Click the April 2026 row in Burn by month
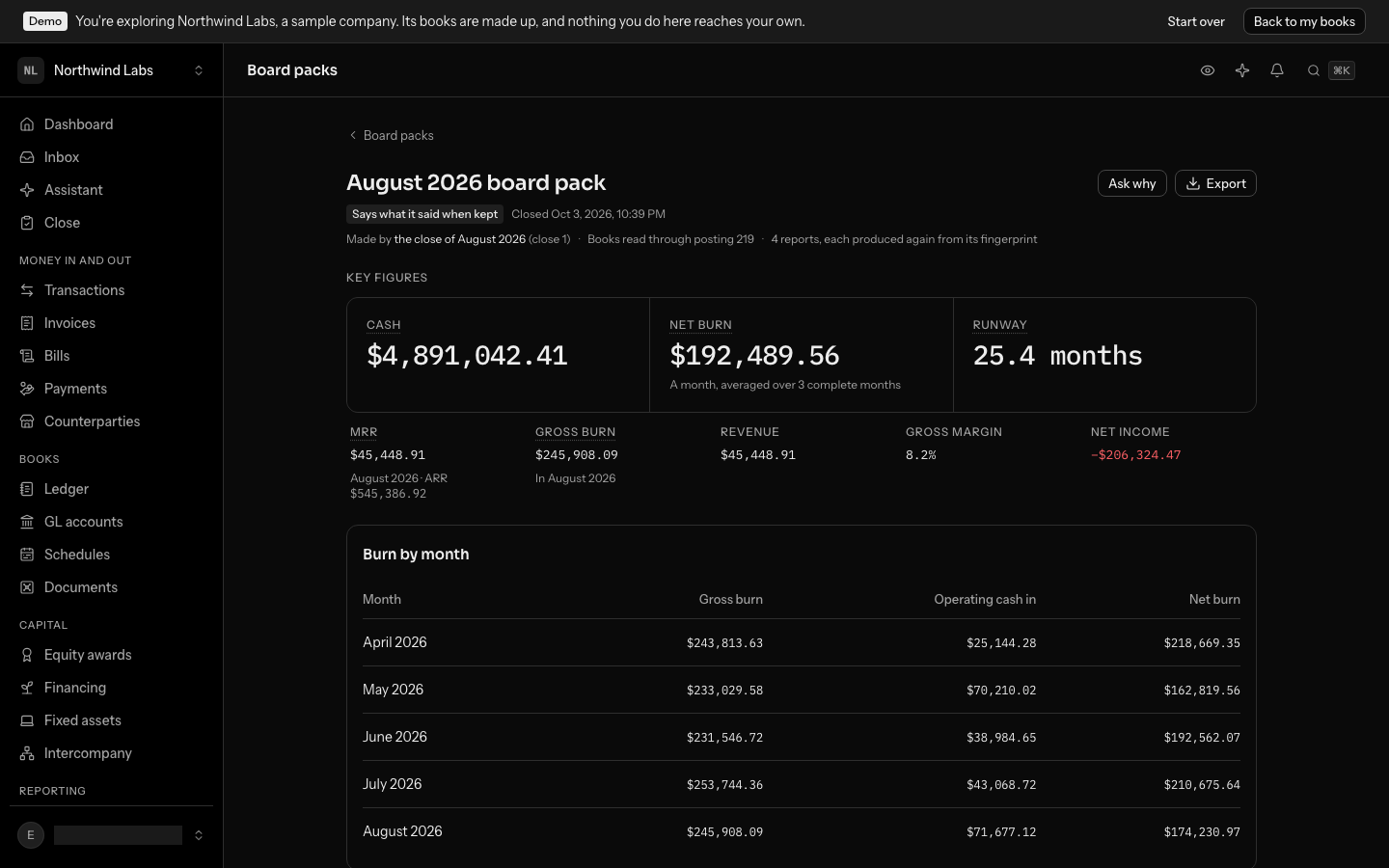Screen dimensions: 1389x868 click(802, 642)
